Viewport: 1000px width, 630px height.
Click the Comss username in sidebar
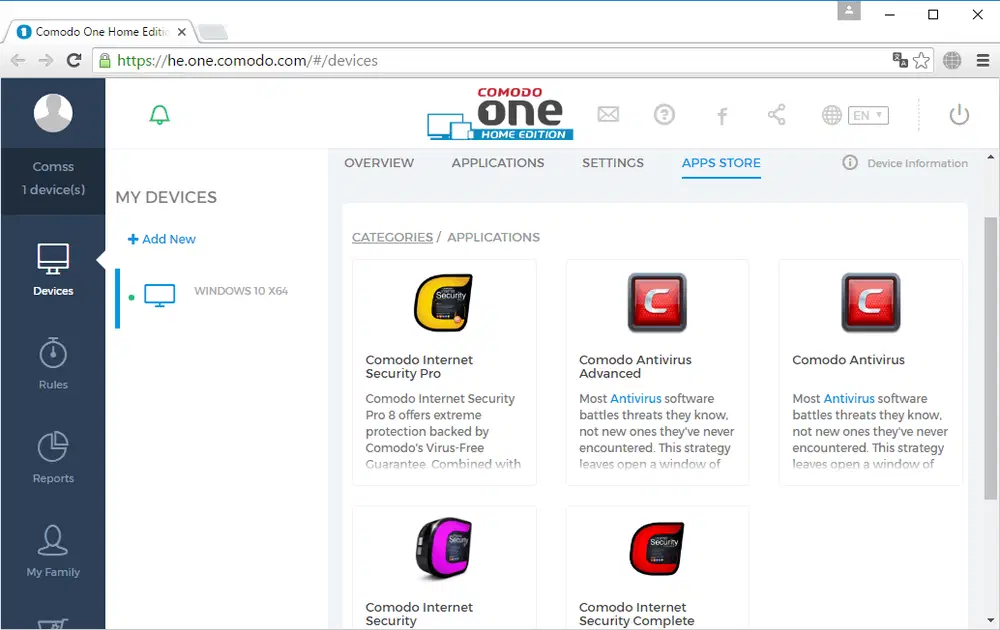[x=53, y=166]
